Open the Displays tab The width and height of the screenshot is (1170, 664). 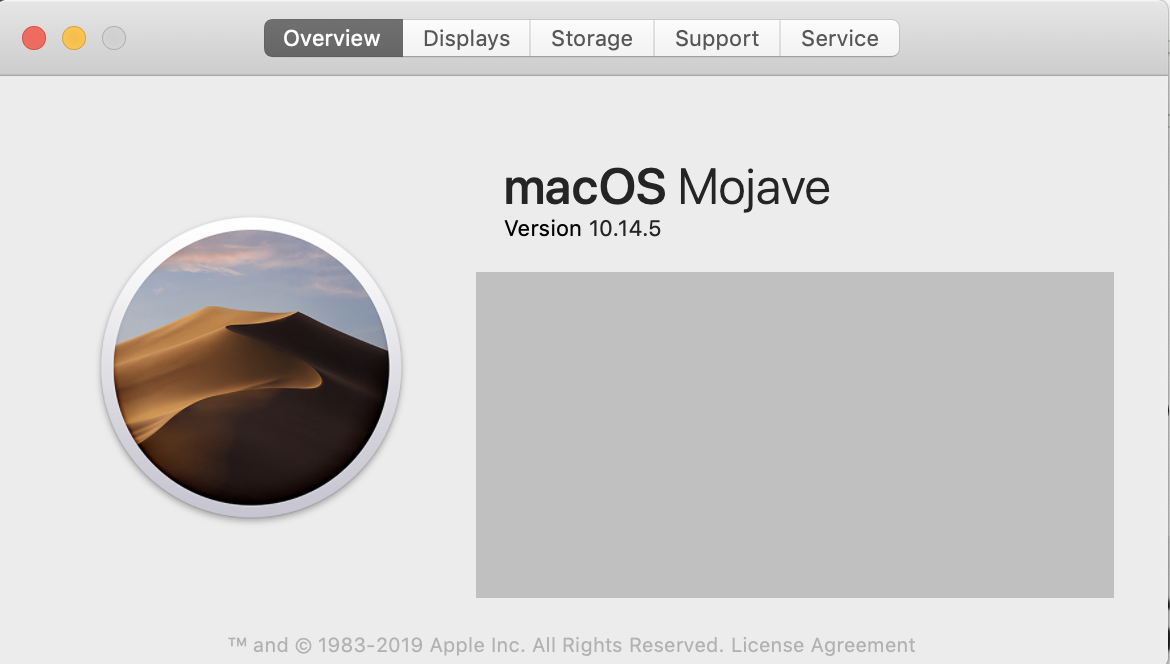[466, 38]
